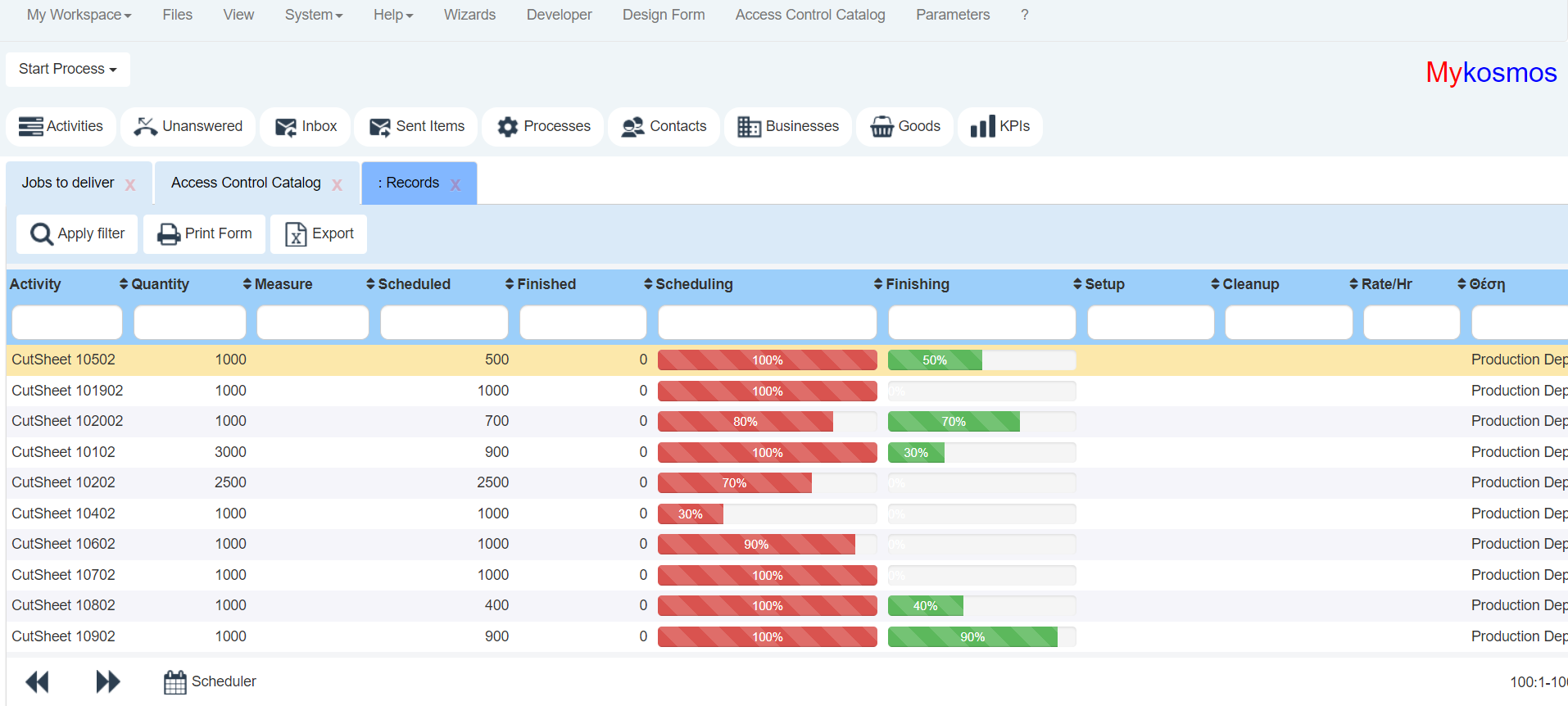Close the Access Control Catalog tab
The image size is (1568, 706).
(x=337, y=184)
